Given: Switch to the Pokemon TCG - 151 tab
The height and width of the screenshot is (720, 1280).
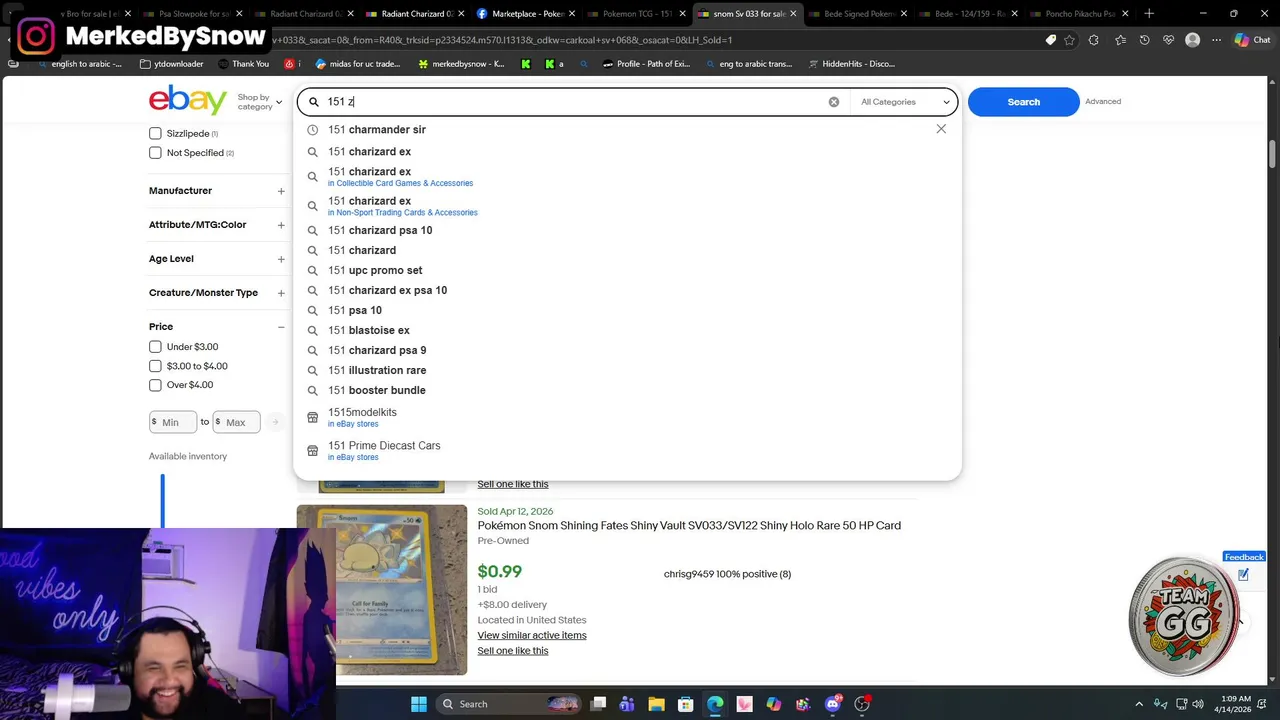Looking at the screenshot, I should 636,14.
